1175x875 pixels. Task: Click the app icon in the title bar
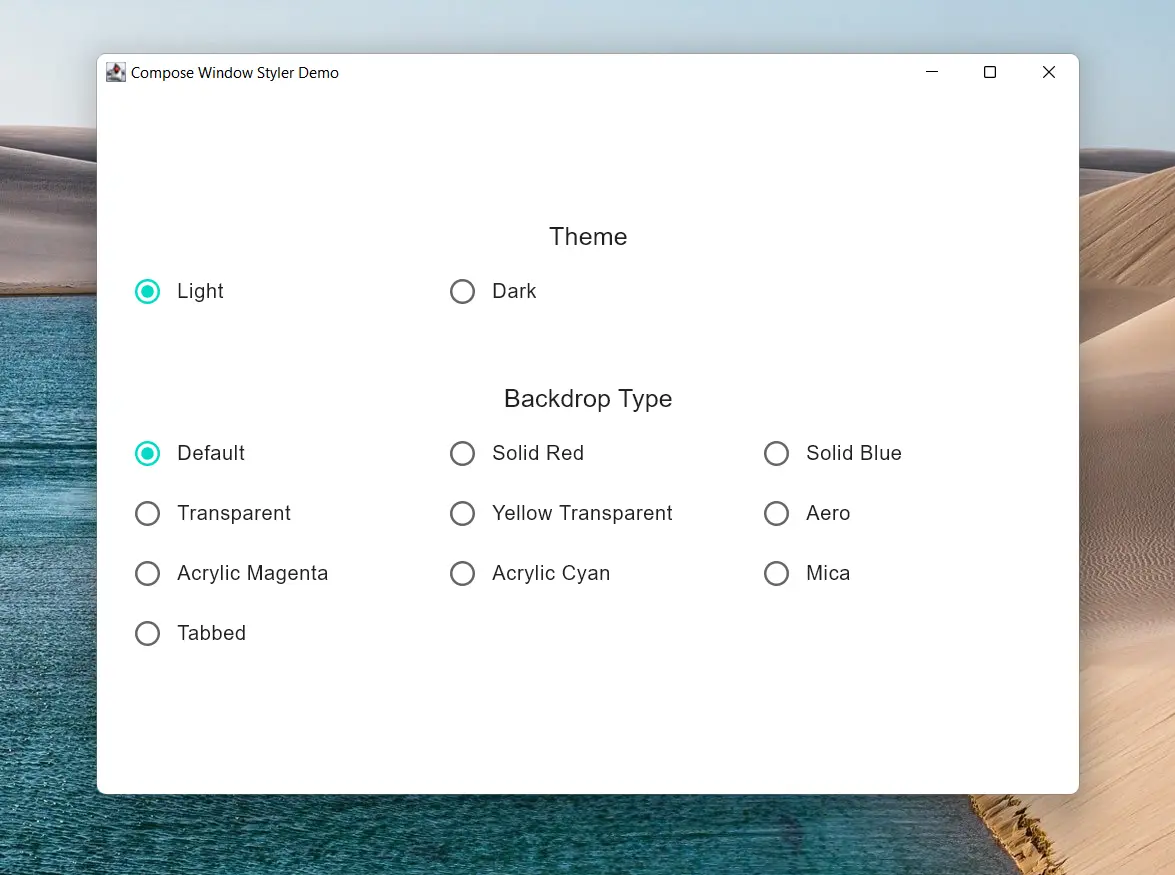click(x=115, y=72)
